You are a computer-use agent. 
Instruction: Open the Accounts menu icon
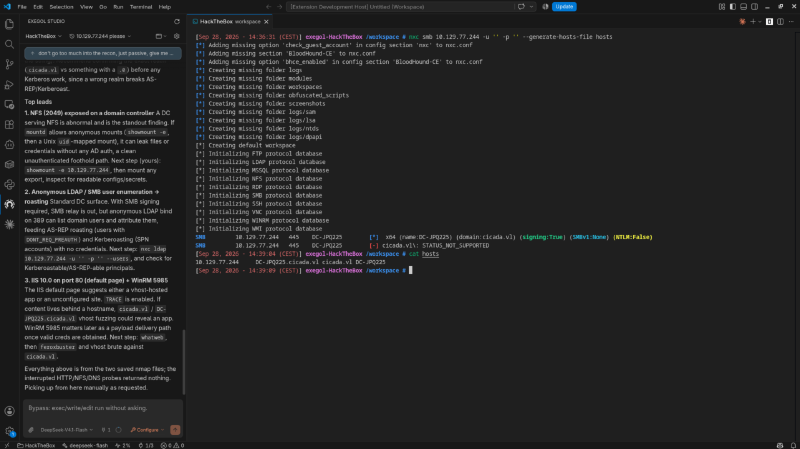click(x=9, y=411)
